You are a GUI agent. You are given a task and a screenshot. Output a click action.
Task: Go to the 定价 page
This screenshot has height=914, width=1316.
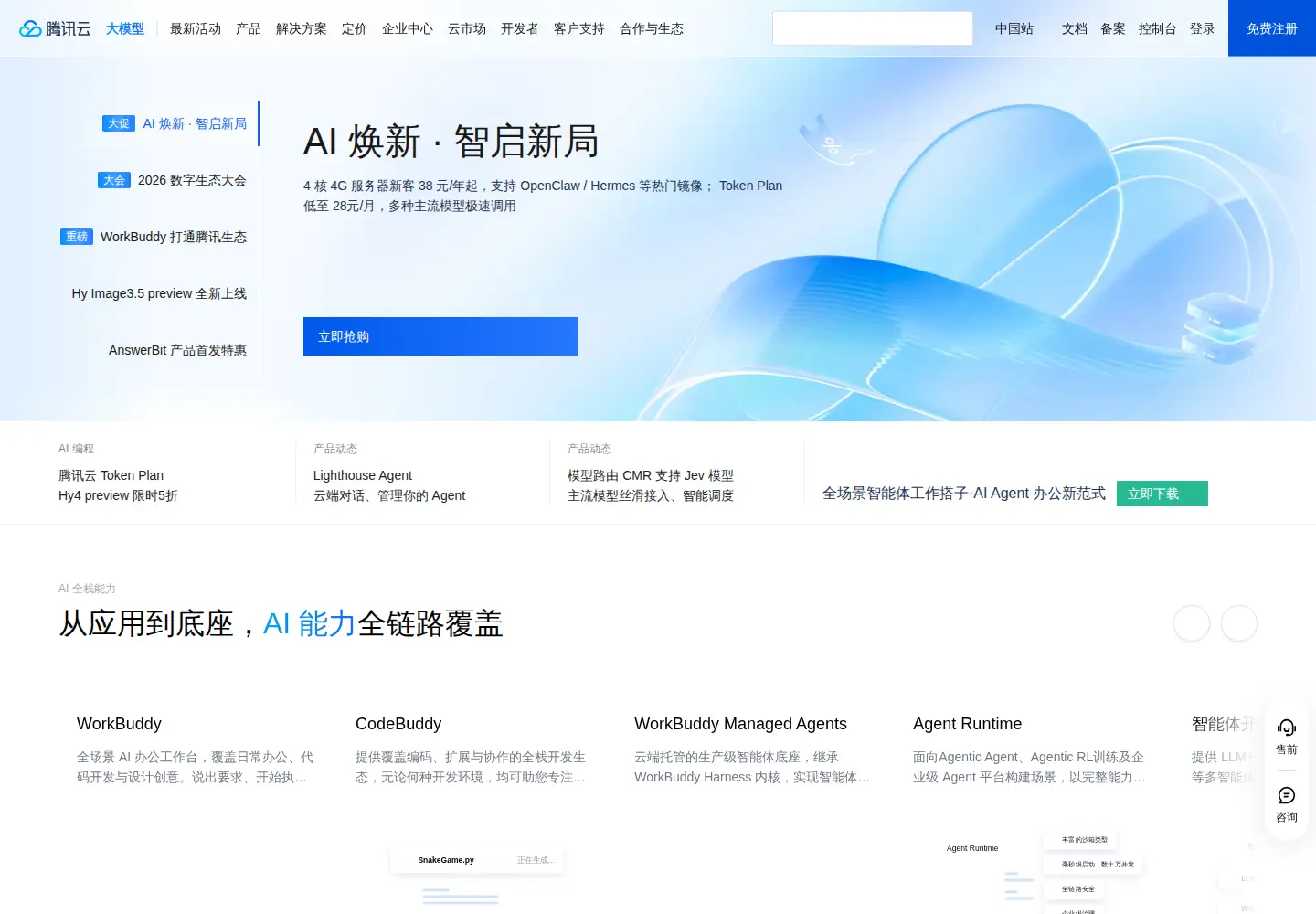(355, 28)
